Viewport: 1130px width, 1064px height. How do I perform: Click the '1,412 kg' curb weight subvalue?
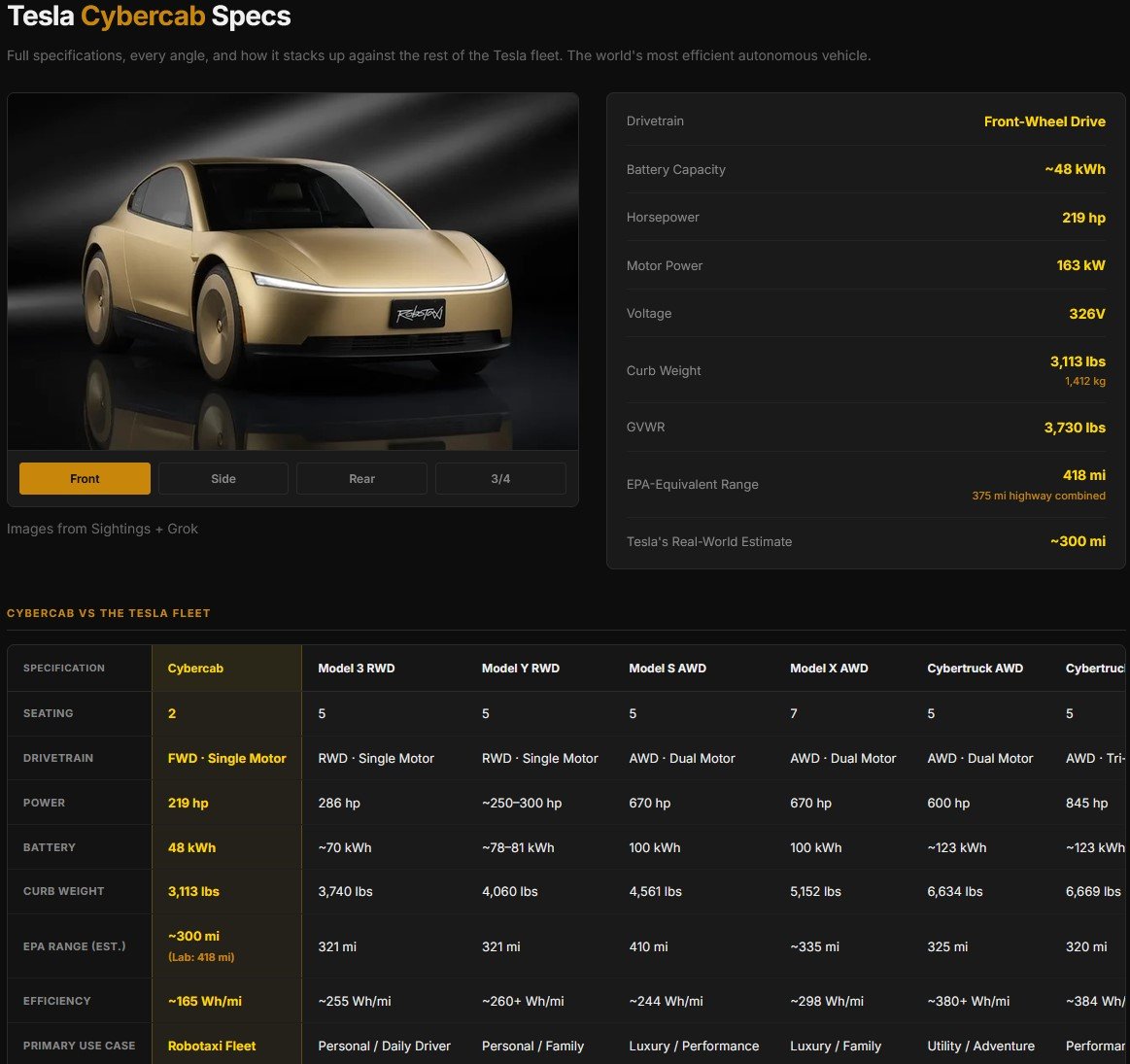click(1084, 381)
